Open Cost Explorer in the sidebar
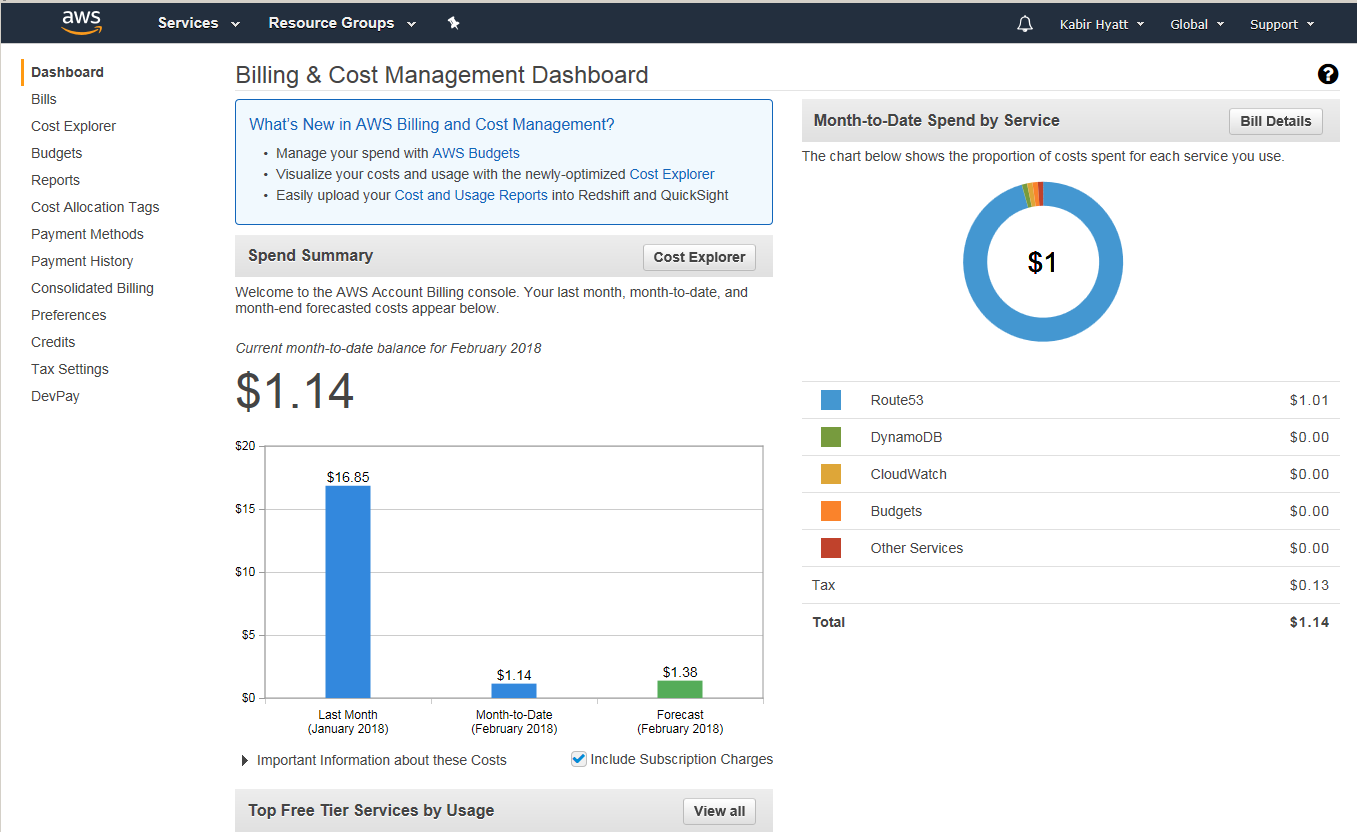The height and width of the screenshot is (832, 1357). coord(73,126)
